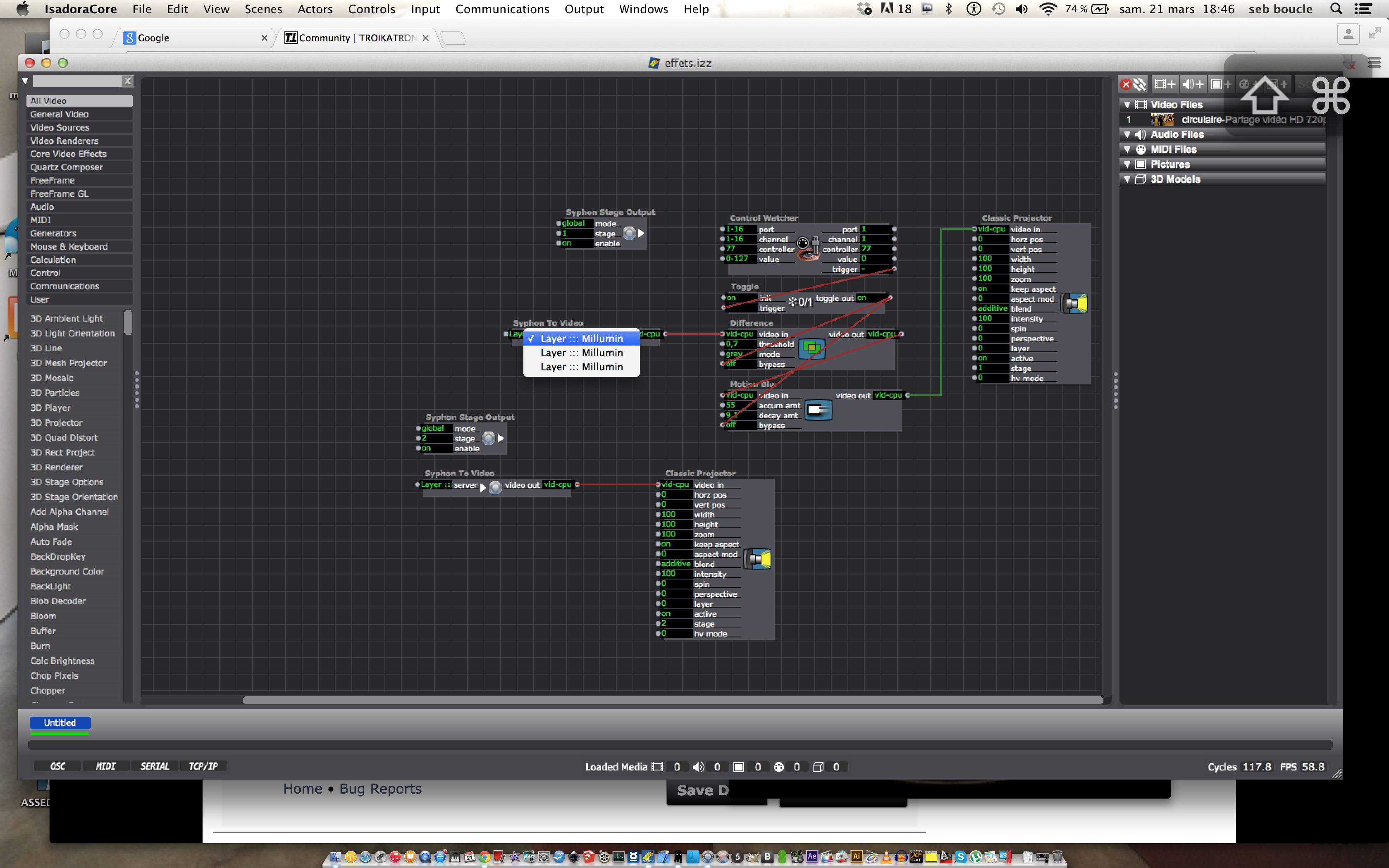Toggle bypass value on Motion Blur actor
The image size is (1389, 868).
(740, 425)
